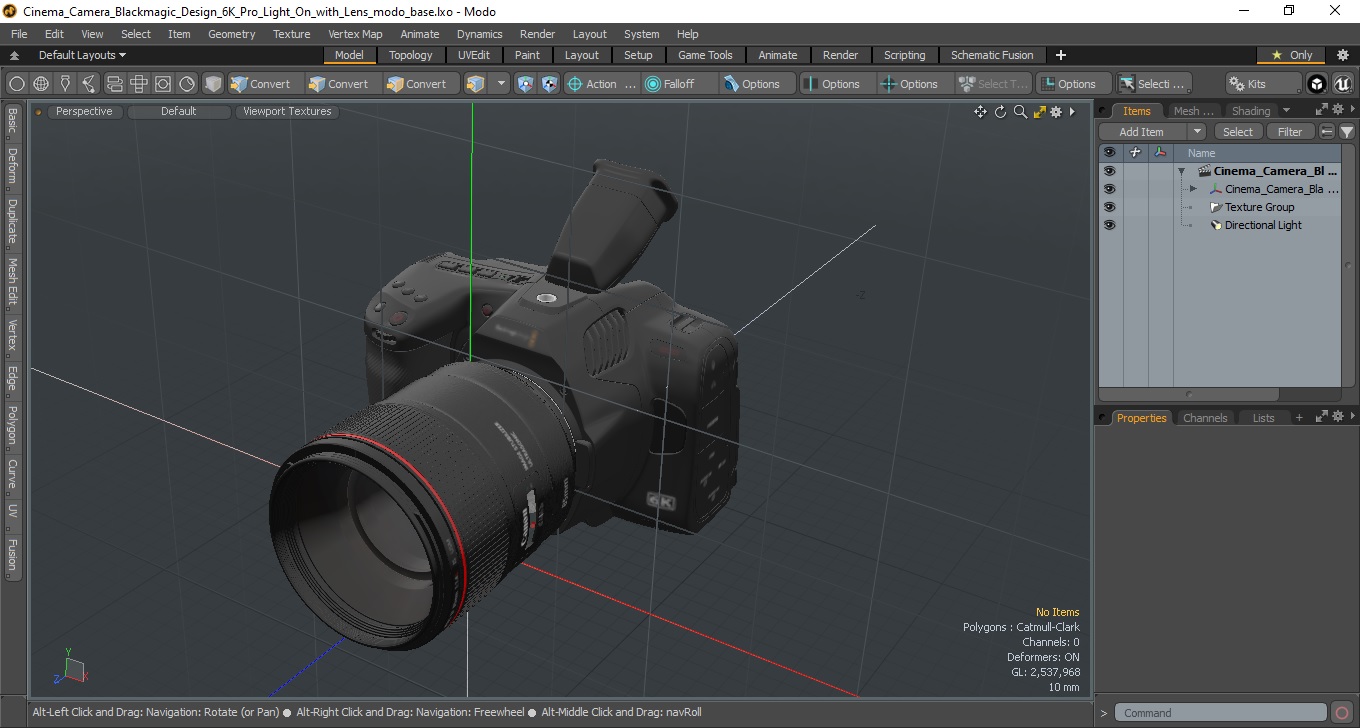Click the Kits button
This screenshot has width=1360, height=728.
coord(1265,84)
